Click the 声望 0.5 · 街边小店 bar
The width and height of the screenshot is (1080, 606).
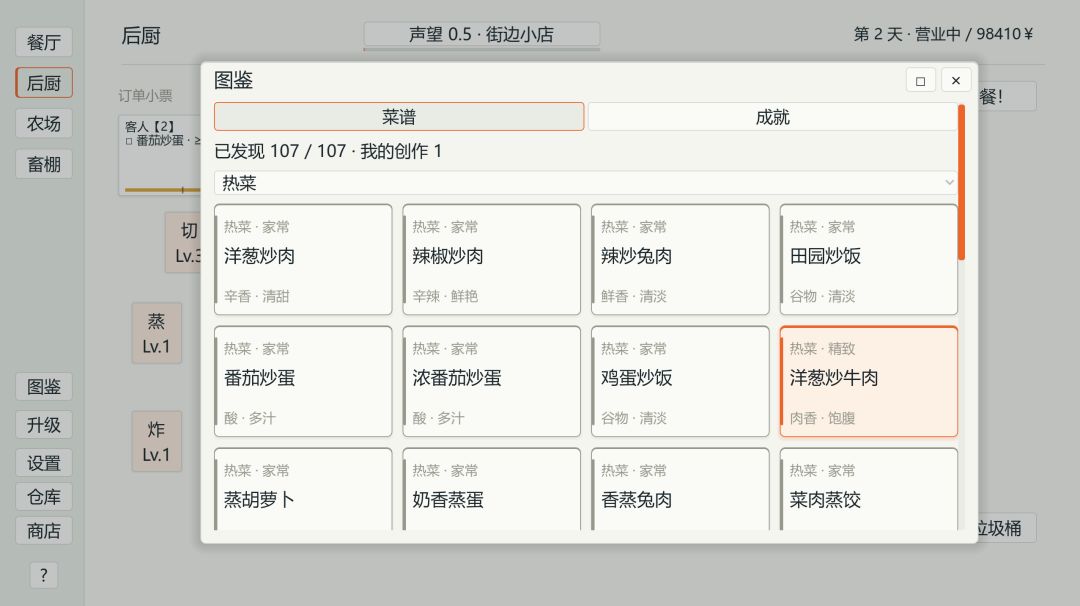pyautogui.click(x=481, y=34)
